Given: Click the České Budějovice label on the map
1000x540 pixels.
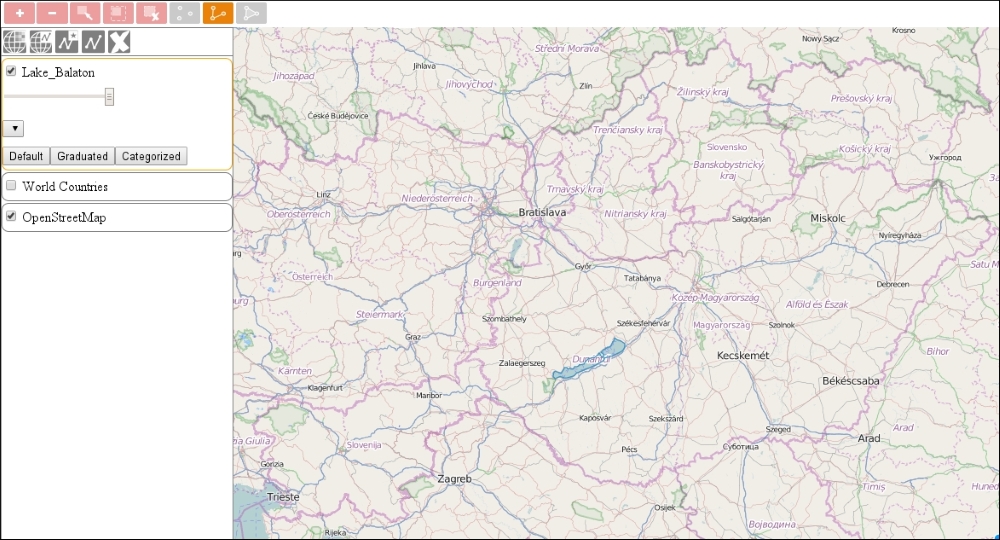Looking at the screenshot, I should [x=338, y=116].
